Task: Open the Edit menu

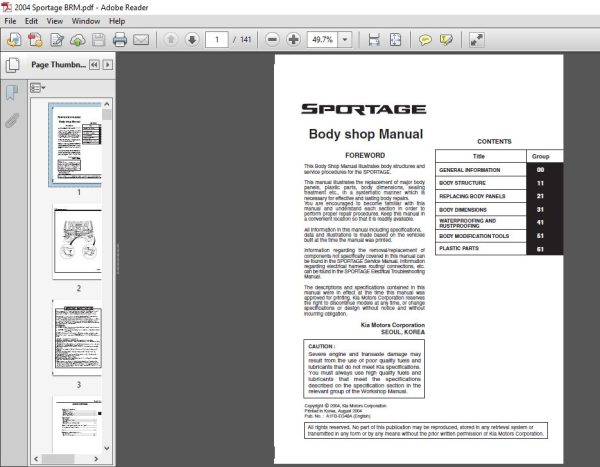Action: point(31,21)
